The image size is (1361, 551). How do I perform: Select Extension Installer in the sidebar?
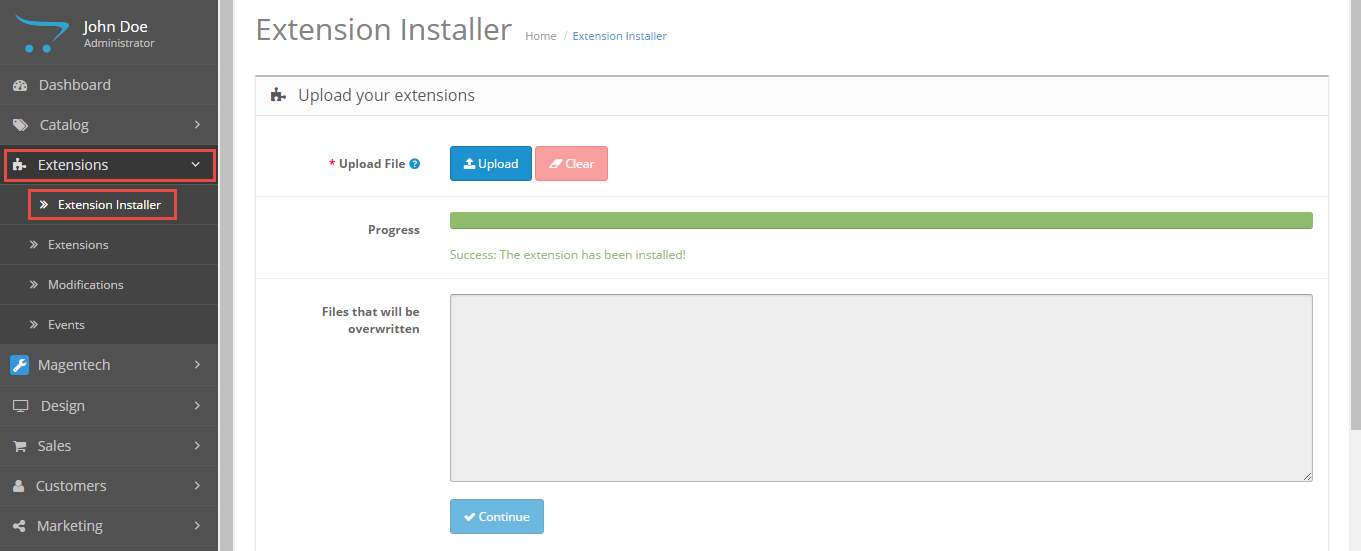tap(108, 205)
